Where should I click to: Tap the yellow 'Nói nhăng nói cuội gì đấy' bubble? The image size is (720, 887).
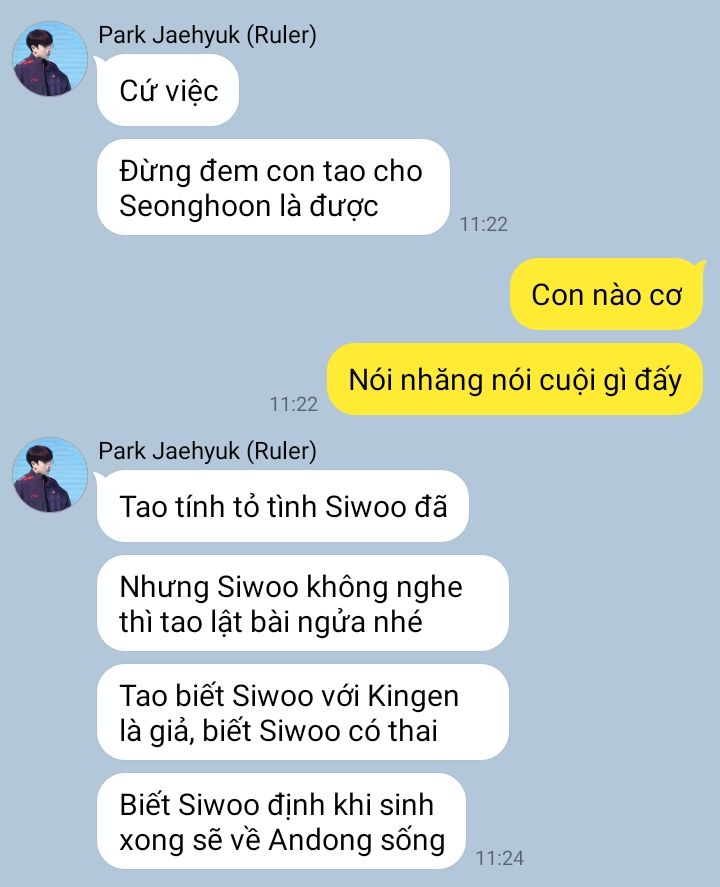click(x=515, y=379)
